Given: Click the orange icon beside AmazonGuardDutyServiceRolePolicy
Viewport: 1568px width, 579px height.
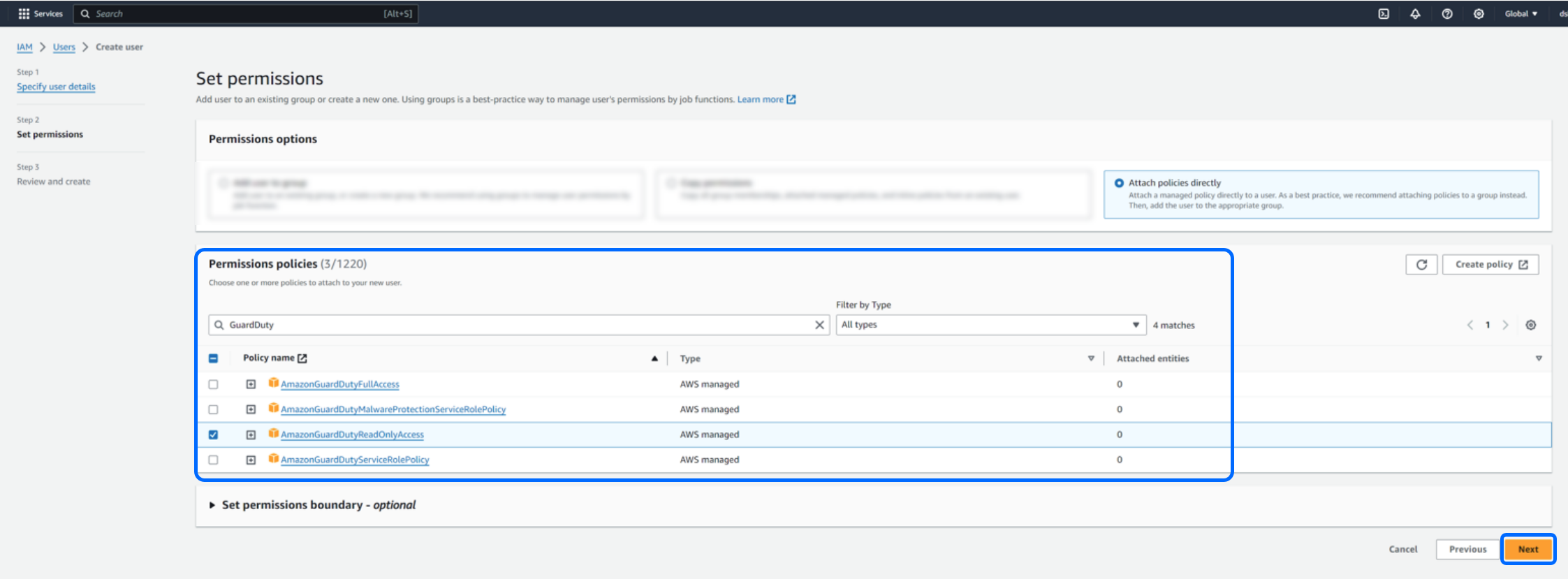Looking at the screenshot, I should [x=274, y=458].
